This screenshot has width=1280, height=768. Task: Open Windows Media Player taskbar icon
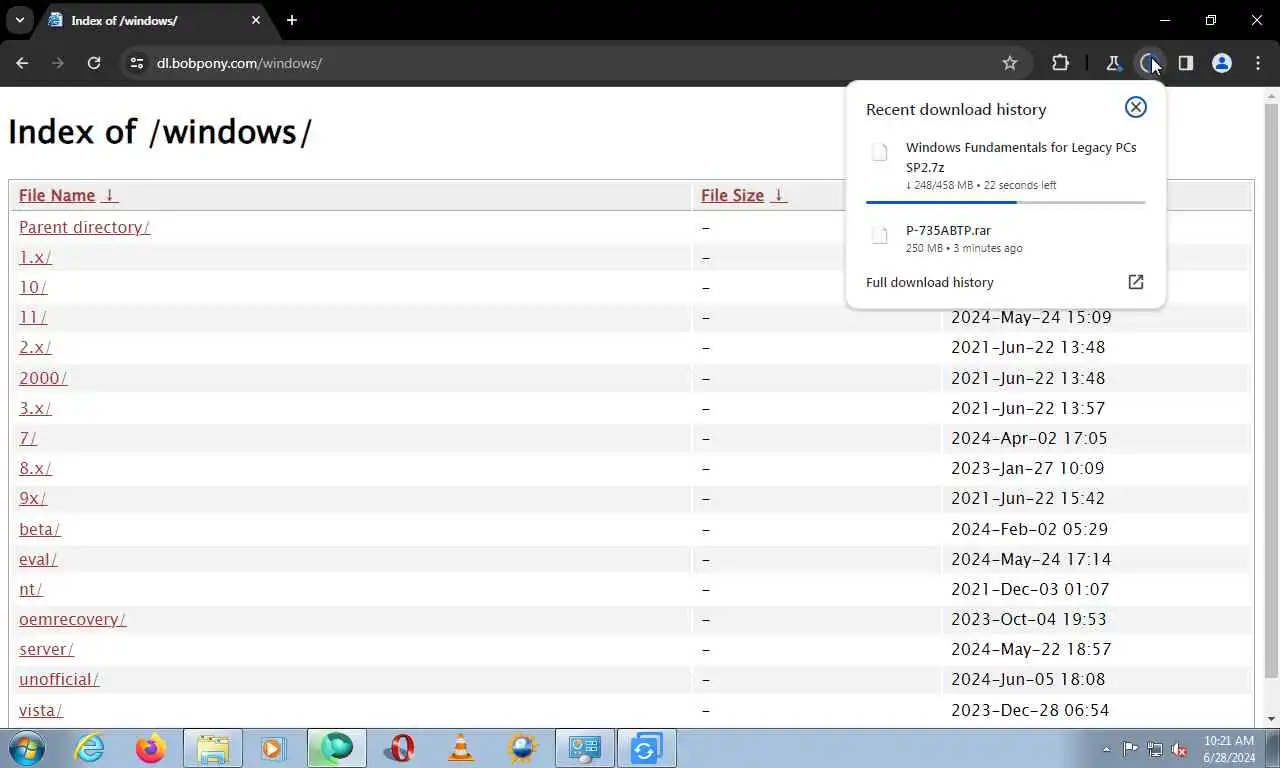(273, 748)
